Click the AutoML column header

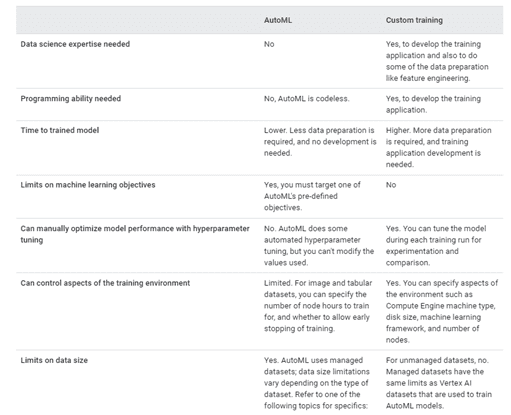point(278,20)
